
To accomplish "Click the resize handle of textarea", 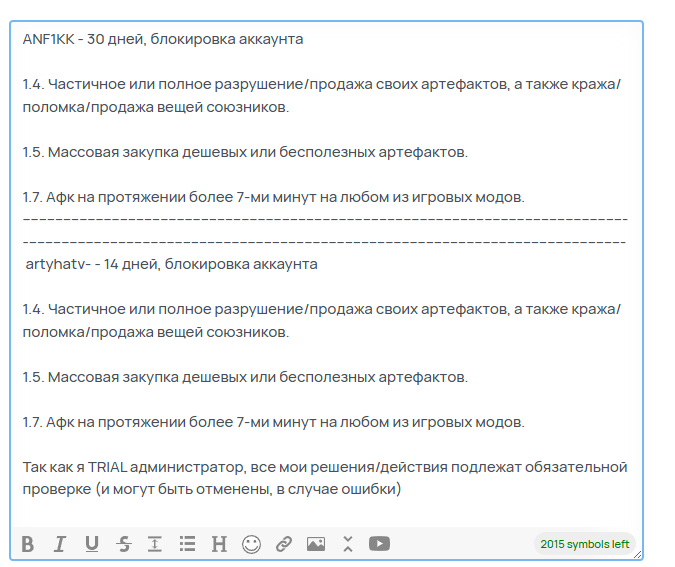I will click(x=638, y=555).
